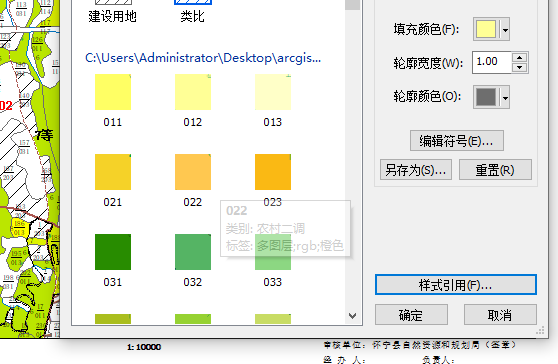Image resolution: width=558 pixels, height=364 pixels.
Task: Select the 012 light yellow symbol
Action: tap(193, 92)
